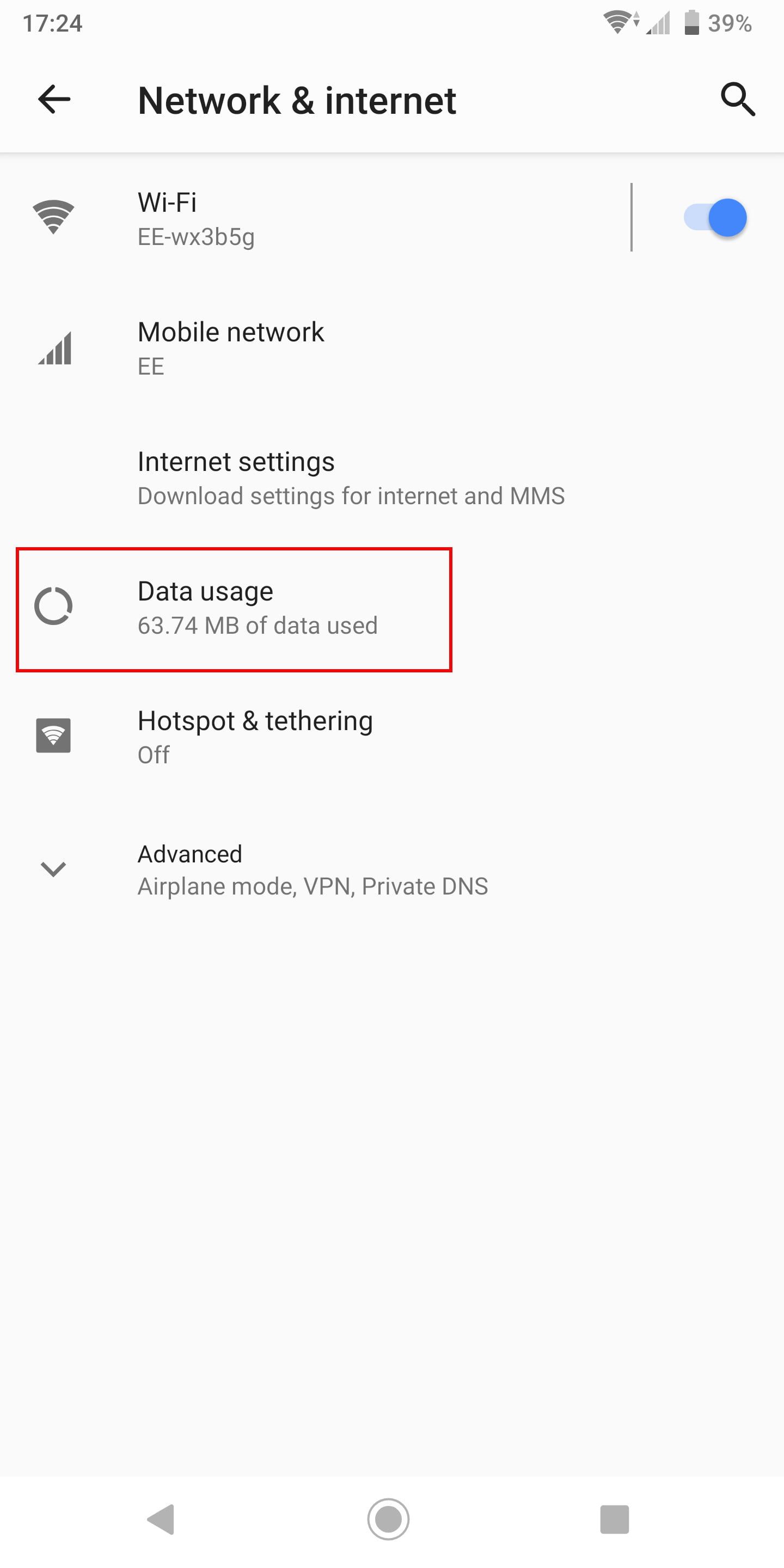The width and height of the screenshot is (784, 1568).
Task: Tap the "63.74 MB of data used" text
Action: pyautogui.click(x=258, y=626)
